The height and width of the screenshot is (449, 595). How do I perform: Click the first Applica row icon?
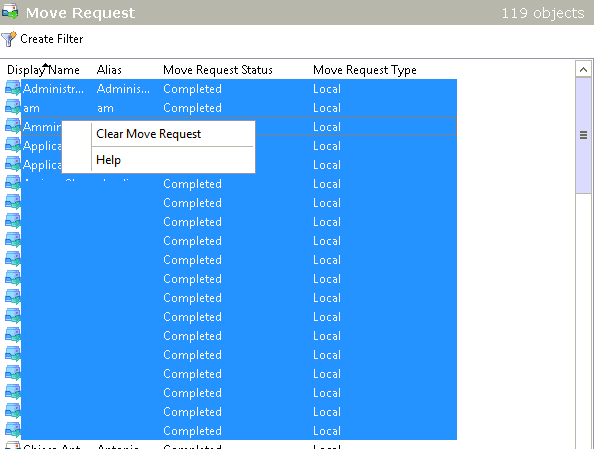13,146
